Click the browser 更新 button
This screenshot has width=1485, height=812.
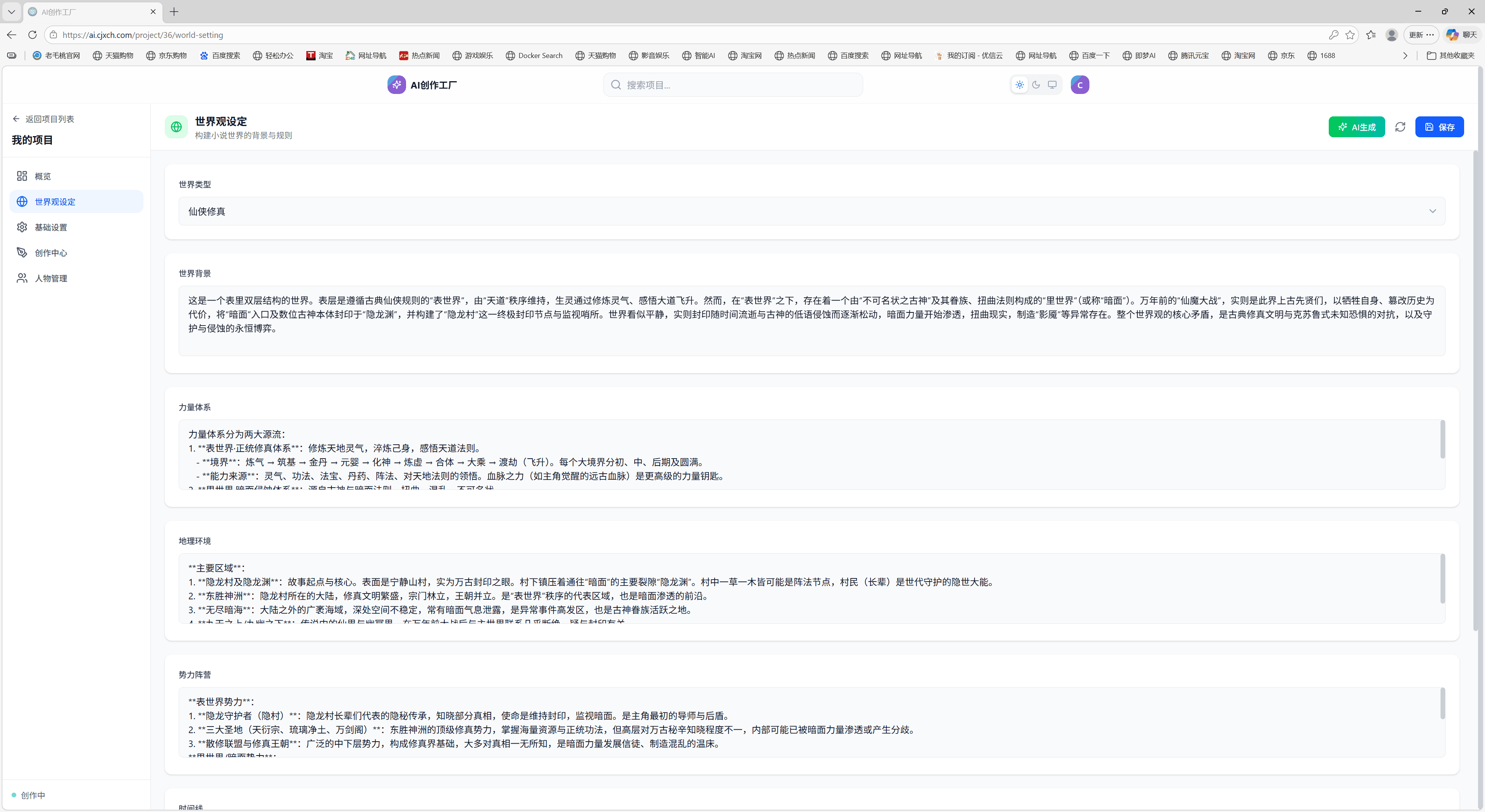click(x=1421, y=34)
